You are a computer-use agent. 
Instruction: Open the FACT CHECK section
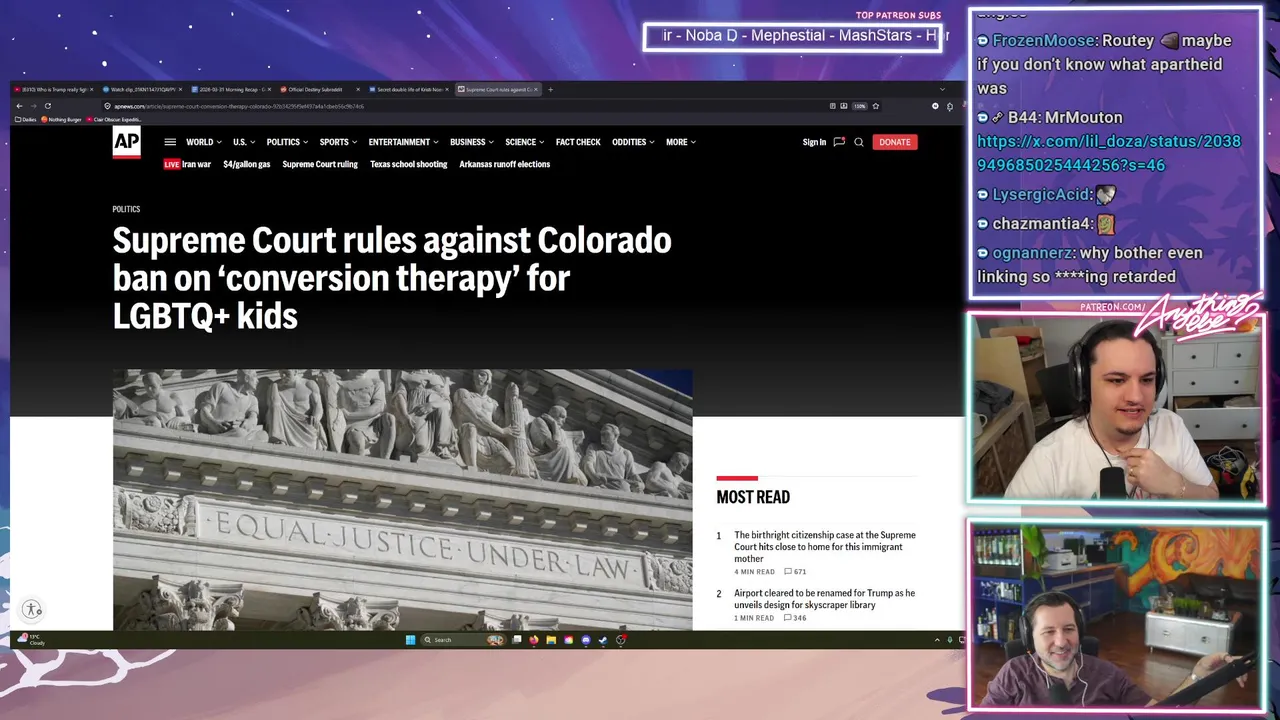[578, 142]
